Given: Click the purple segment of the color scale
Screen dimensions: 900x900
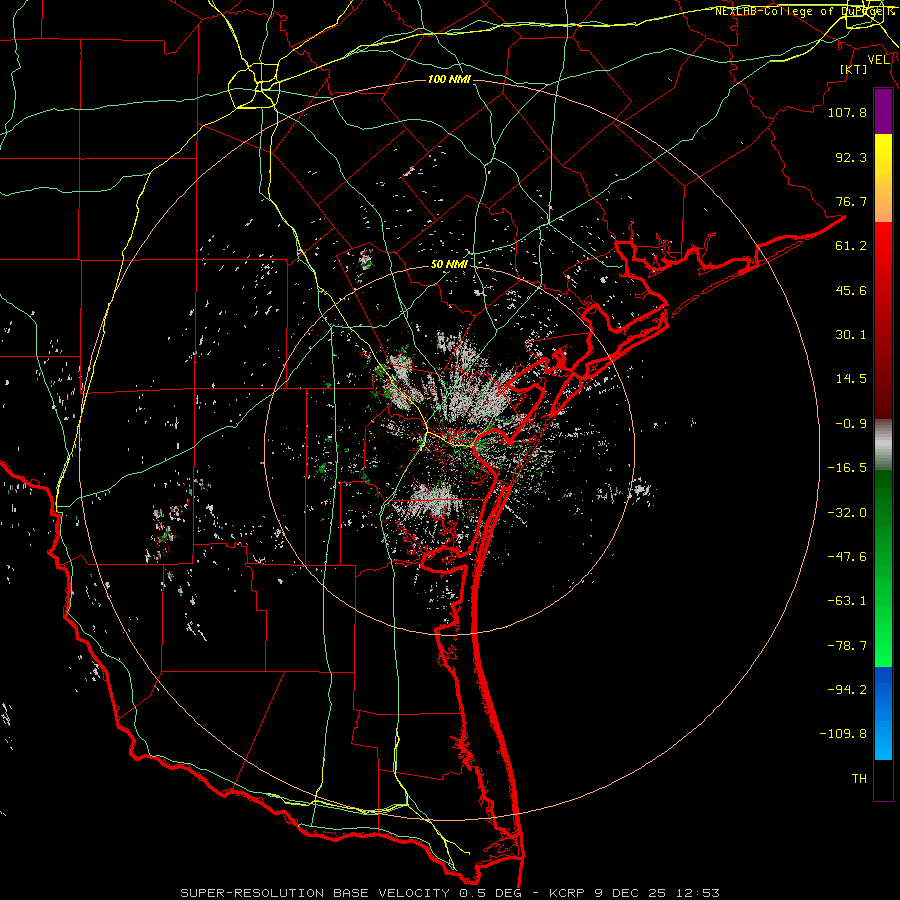Looking at the screenshot, I should click(883, 111).
